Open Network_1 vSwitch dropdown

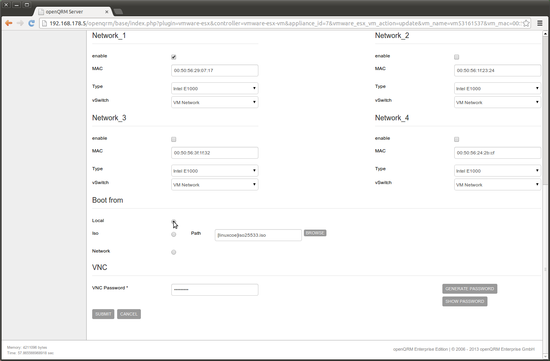[215, 102]
